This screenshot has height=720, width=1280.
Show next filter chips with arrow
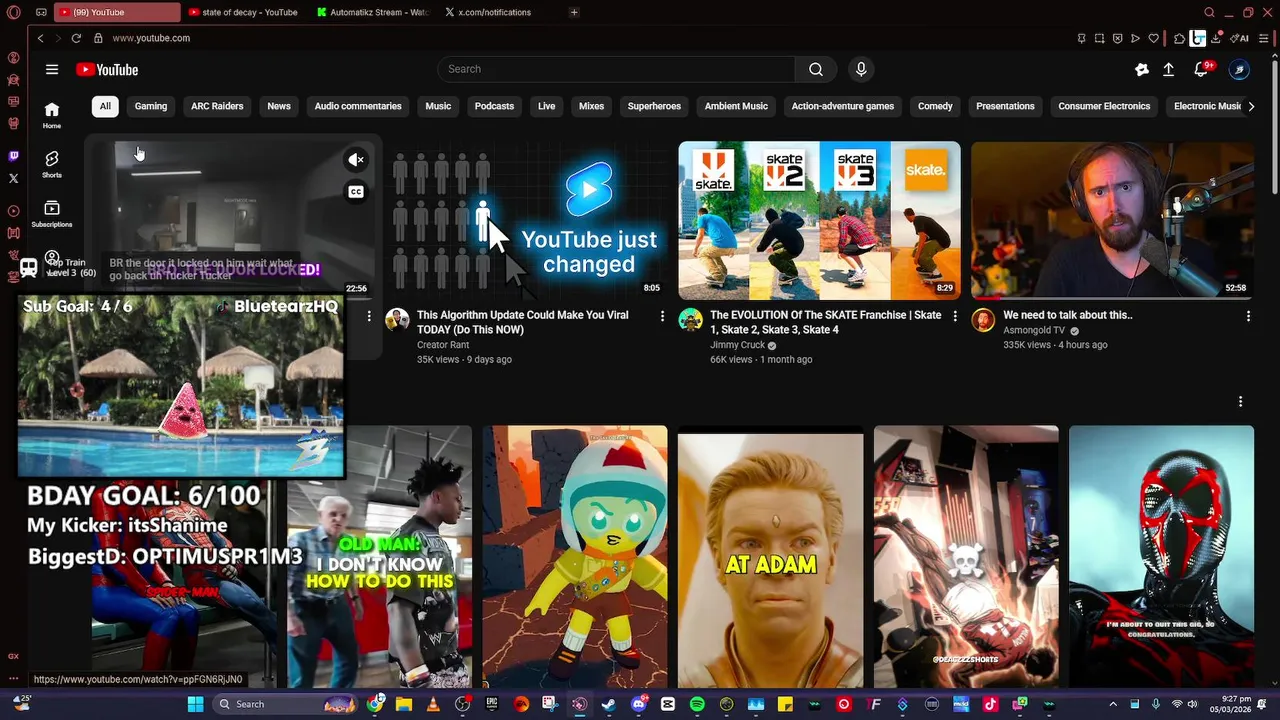pyautogui.click(x=1251, y=106)
